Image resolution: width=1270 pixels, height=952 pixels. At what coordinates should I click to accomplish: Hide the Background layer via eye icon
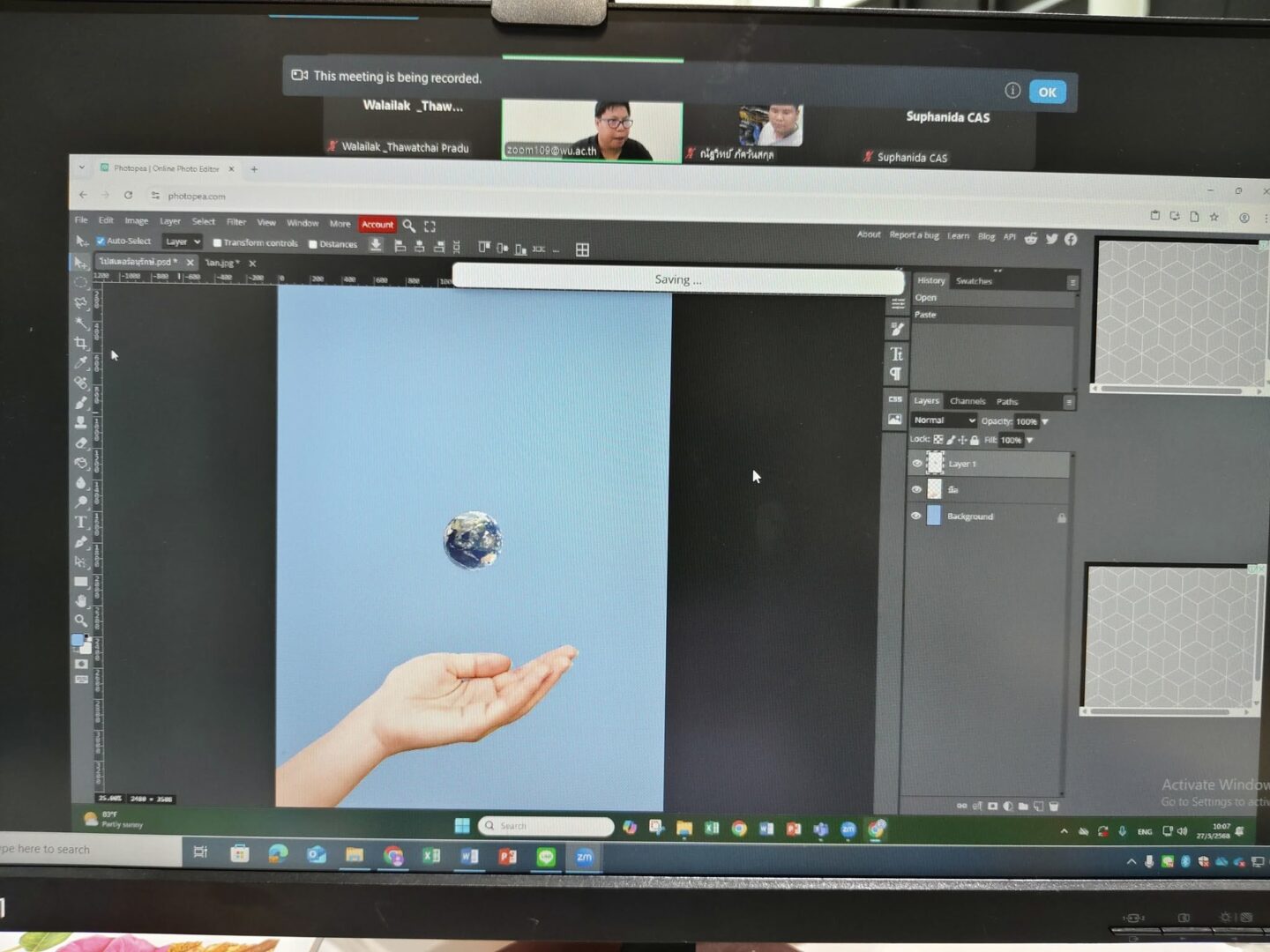[x=916, y=516]
